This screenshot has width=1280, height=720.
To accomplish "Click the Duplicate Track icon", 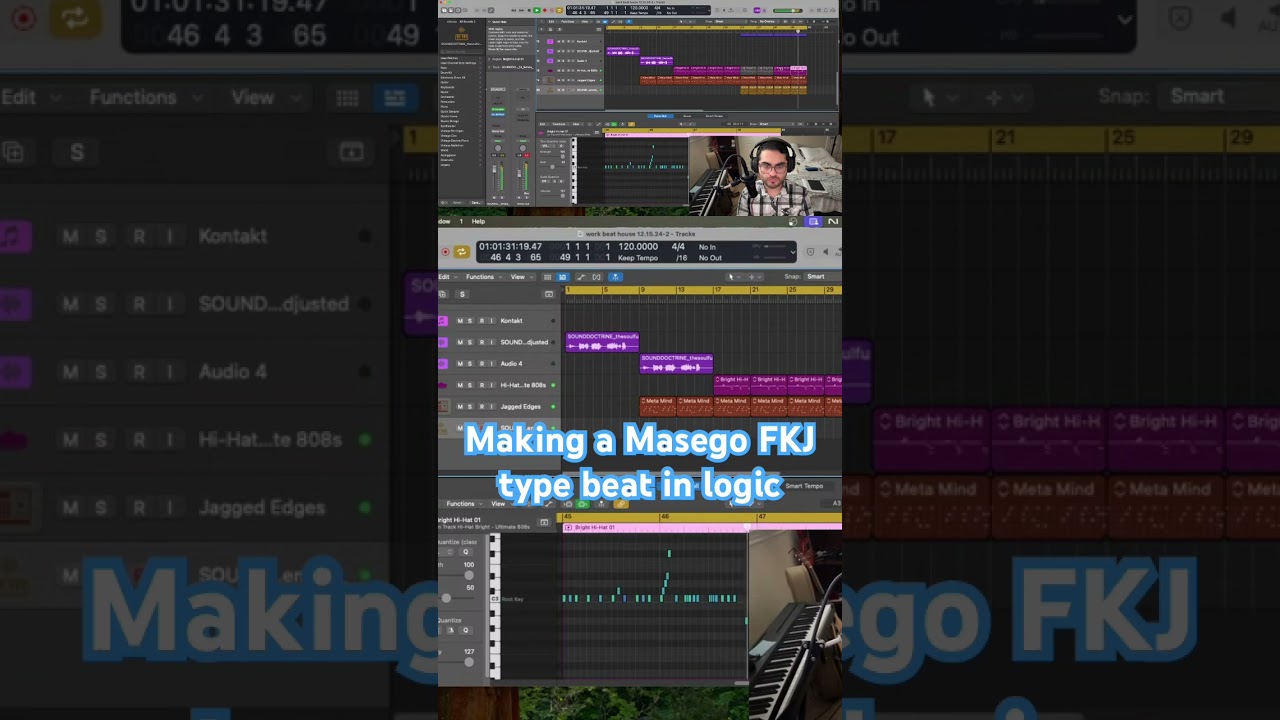I will click(443, 294).
